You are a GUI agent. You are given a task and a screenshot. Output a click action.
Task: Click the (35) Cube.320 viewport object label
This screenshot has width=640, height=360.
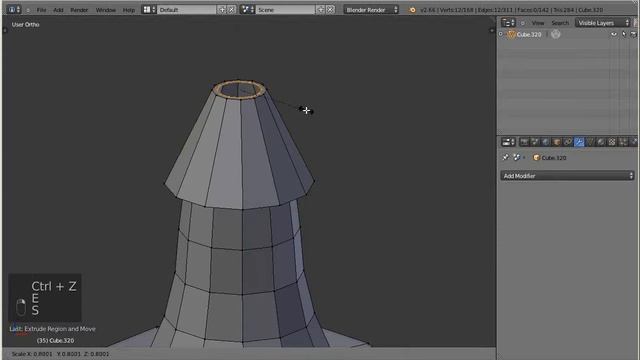point(56,340)
